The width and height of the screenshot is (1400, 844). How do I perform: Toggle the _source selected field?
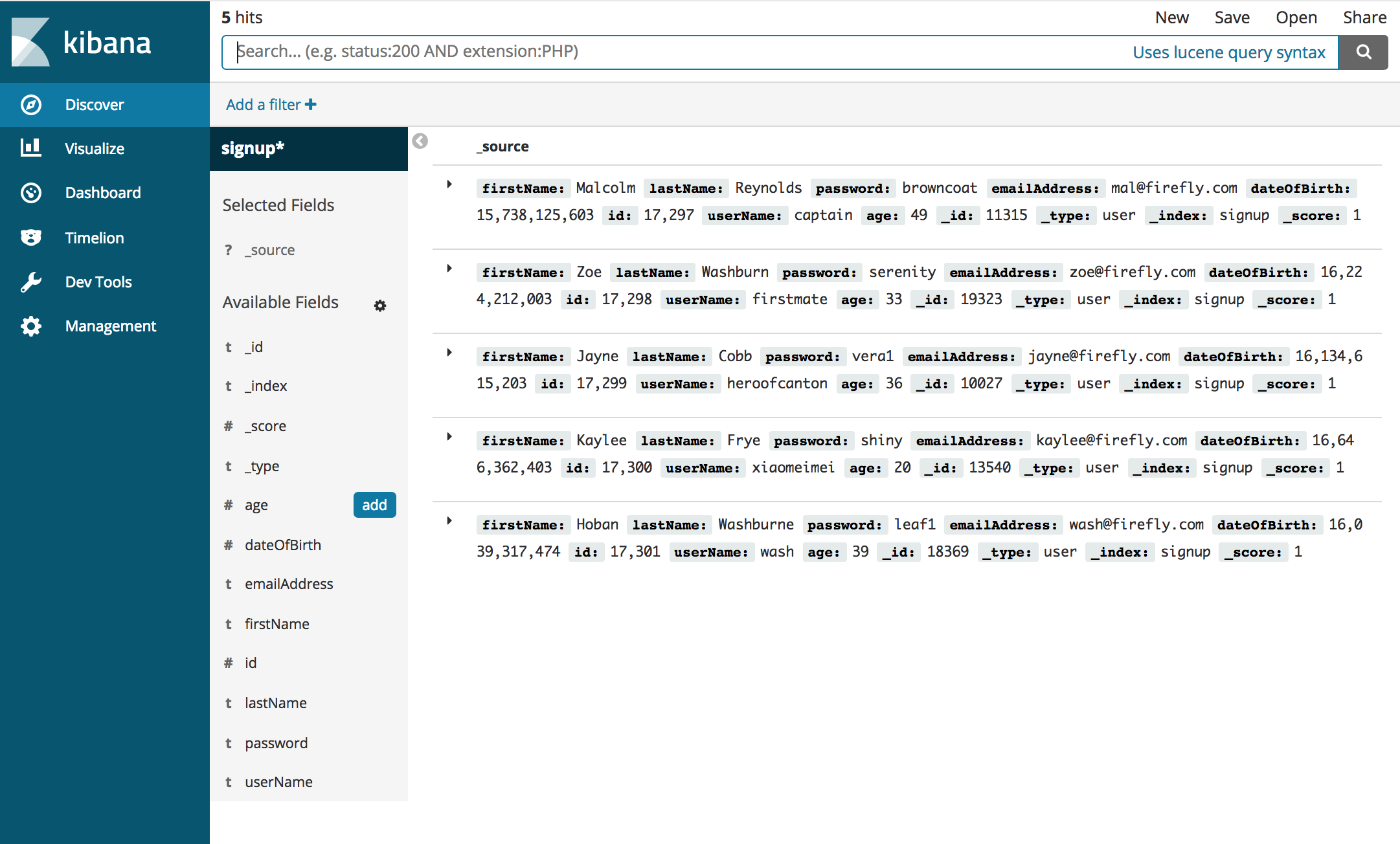tap(270, 250)
